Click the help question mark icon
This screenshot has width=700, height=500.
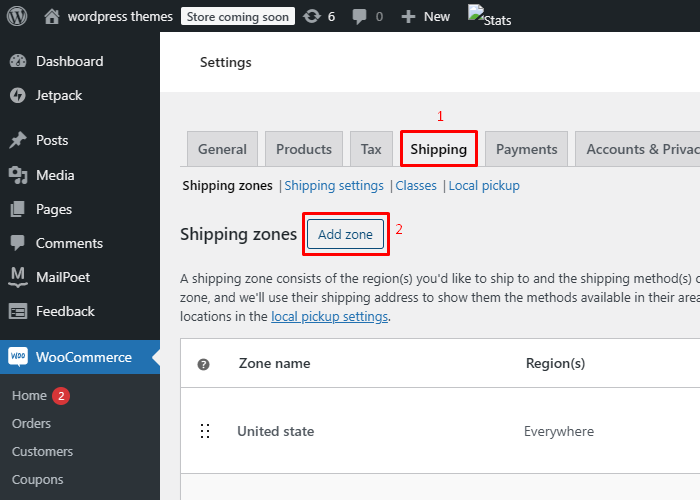[x=204, y=364]
